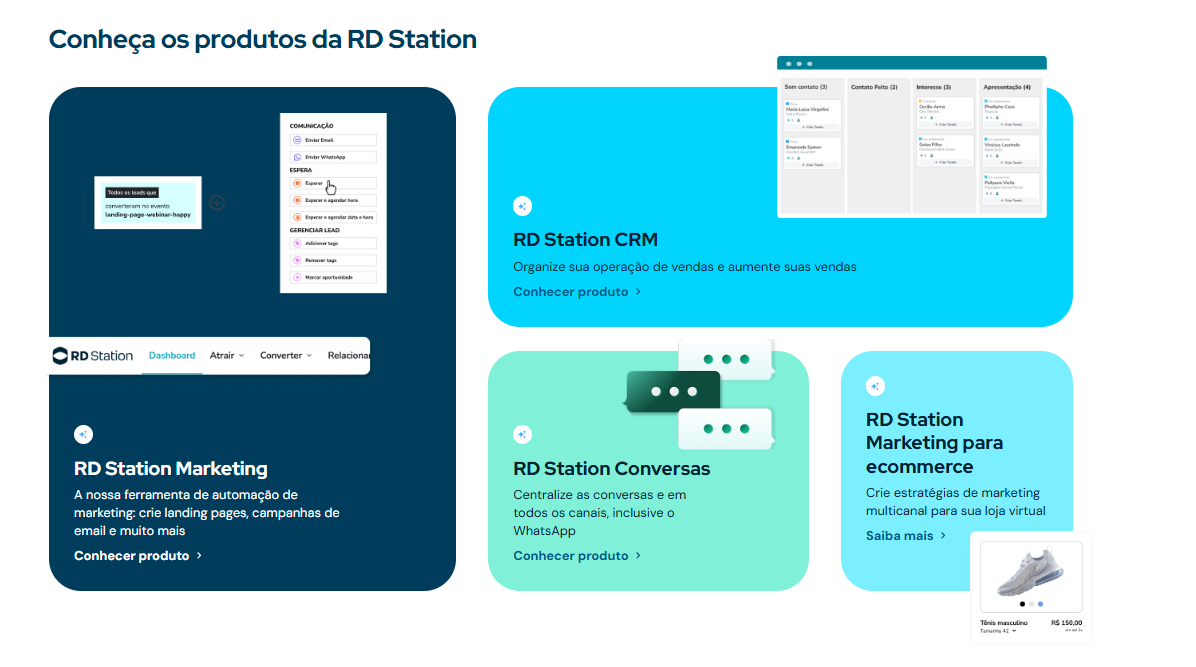1196x667 pixels.
Task: Select the Dashboard tab in the RD Station mockup
Action: coord(172,356)
